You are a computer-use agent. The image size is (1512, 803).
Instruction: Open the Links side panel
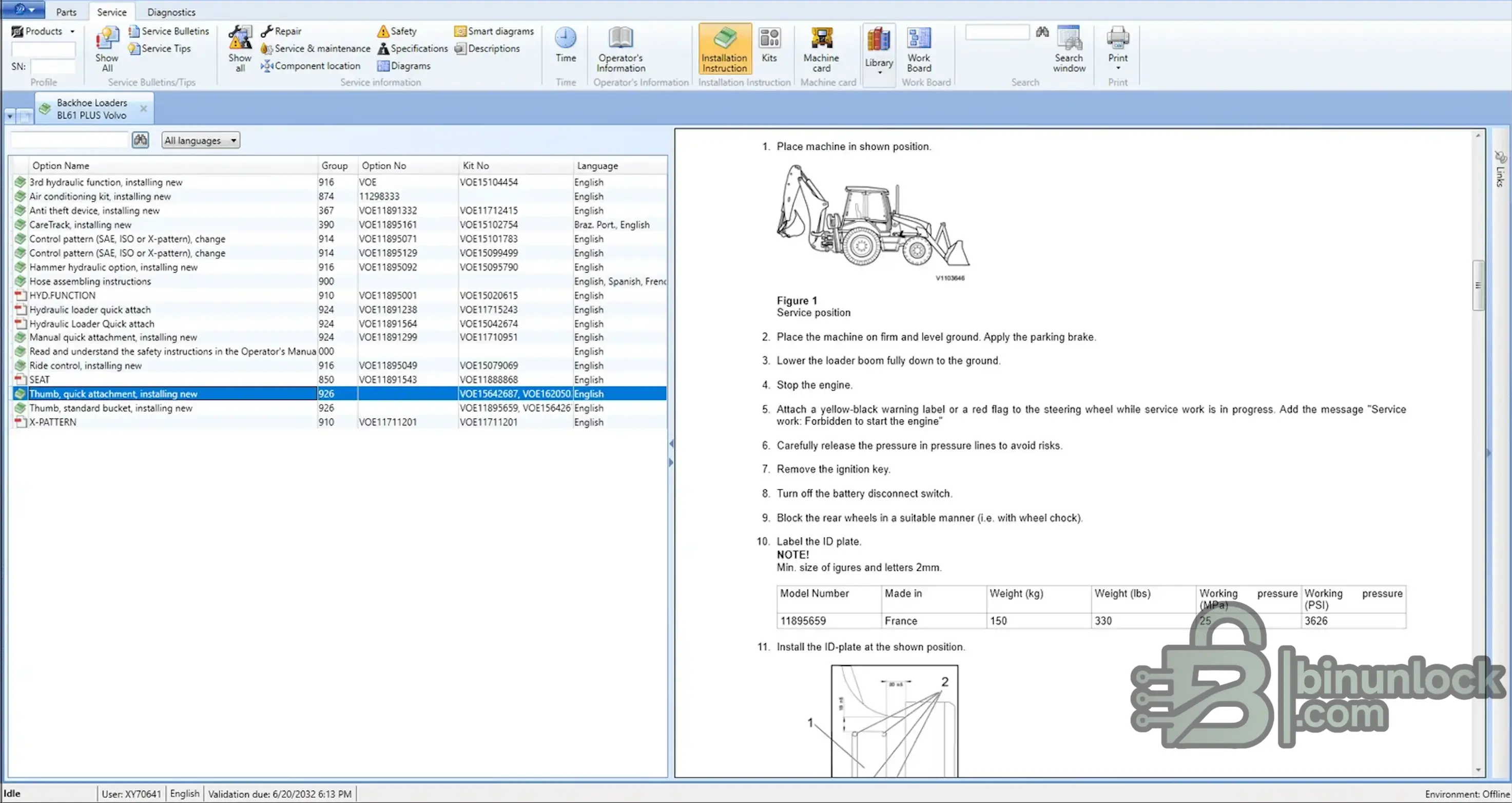click(x=1500, y=169)
